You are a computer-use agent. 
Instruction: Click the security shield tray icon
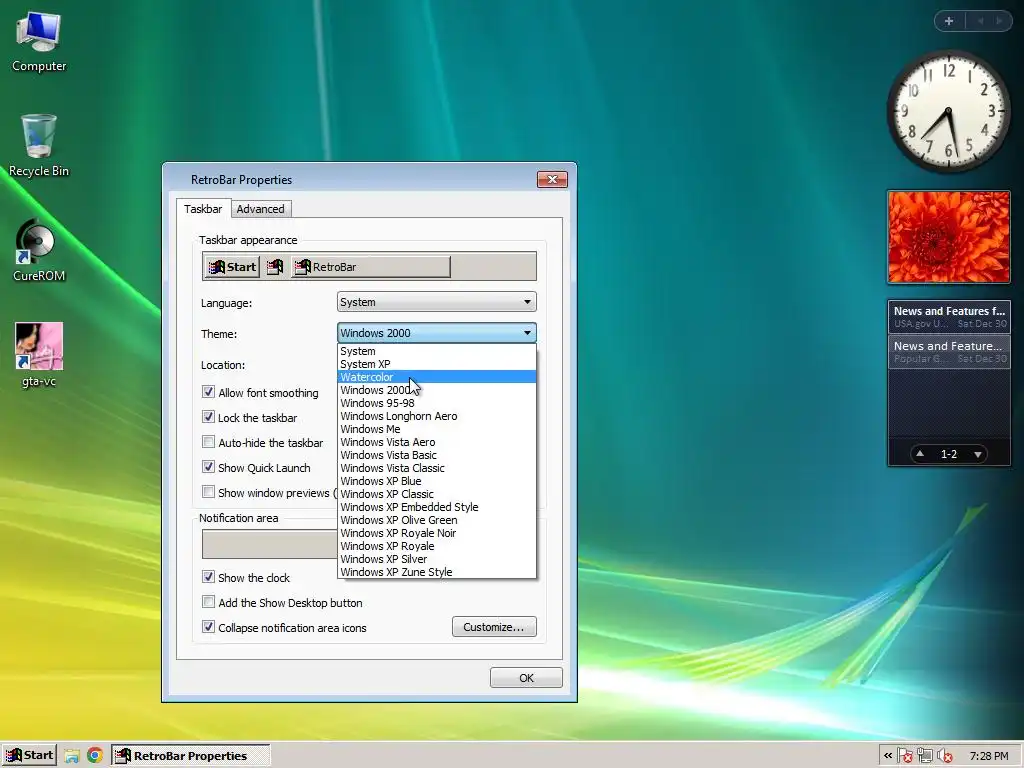(x=904, y=756)
